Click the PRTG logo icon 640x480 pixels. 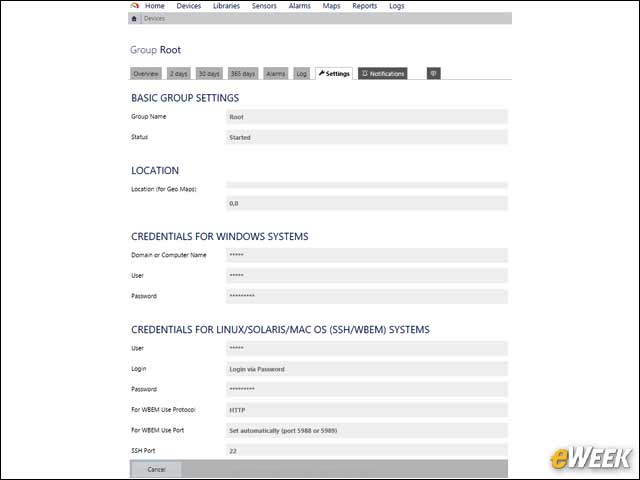(135, 6)
